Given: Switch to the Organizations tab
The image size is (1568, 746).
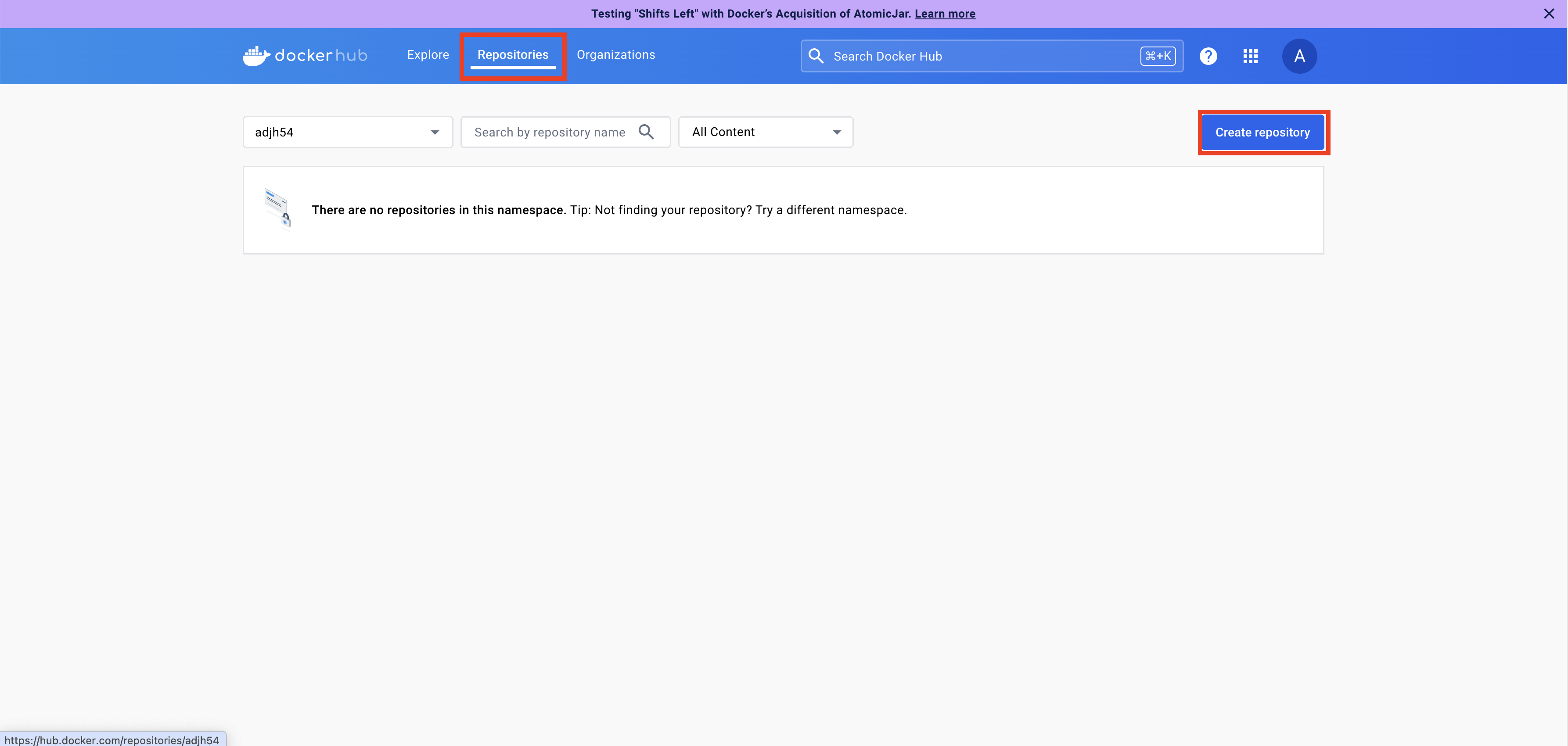Looking at the screenshot, I should [x=615, y=55].
